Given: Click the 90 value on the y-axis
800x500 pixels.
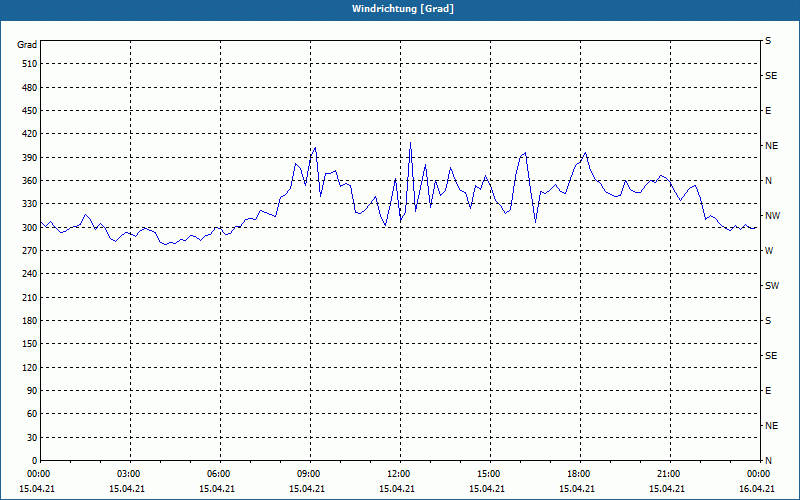Looking at the screenshot, I should click(x=31, y=391).
